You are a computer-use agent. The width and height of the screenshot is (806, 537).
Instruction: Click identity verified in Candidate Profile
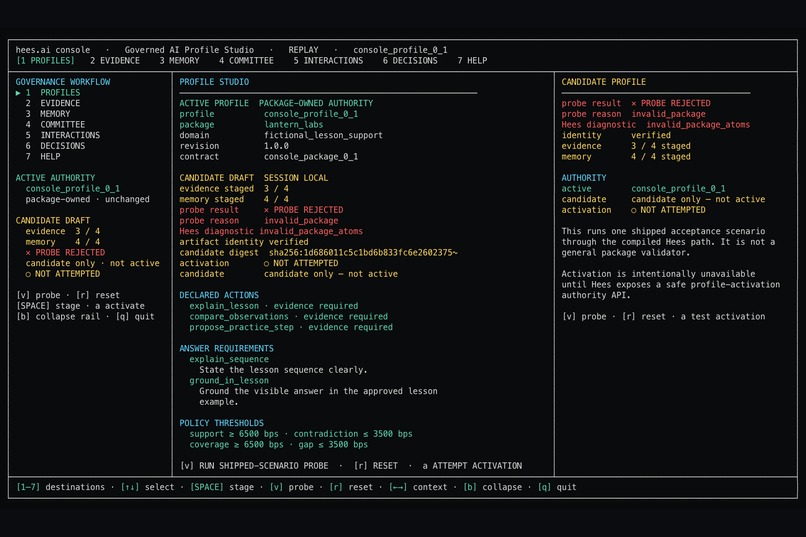pyautogui.click(x=616, y=135)
